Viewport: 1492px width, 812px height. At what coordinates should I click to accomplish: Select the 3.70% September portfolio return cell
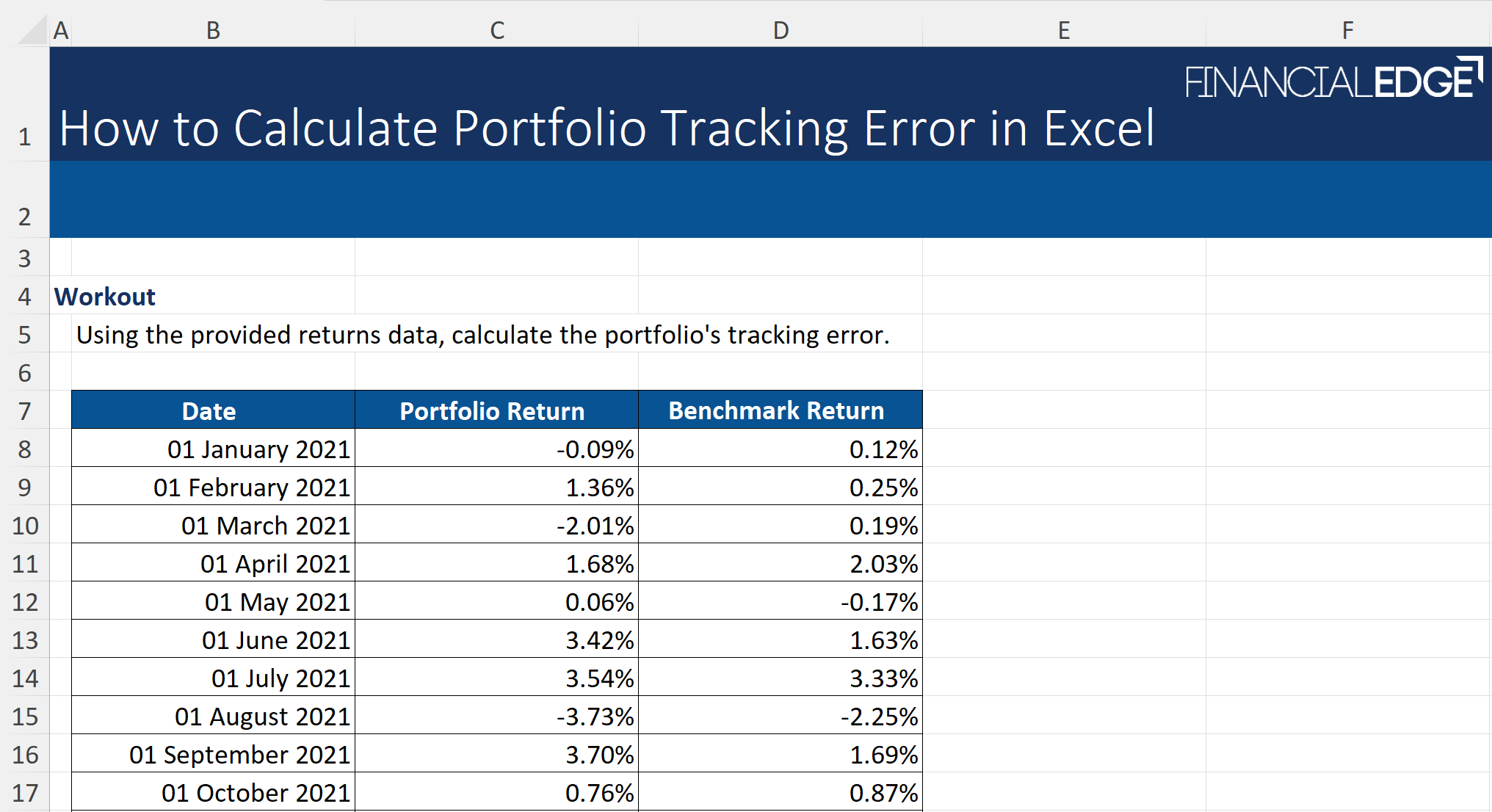pyautogui.click(x=496, y=754)
